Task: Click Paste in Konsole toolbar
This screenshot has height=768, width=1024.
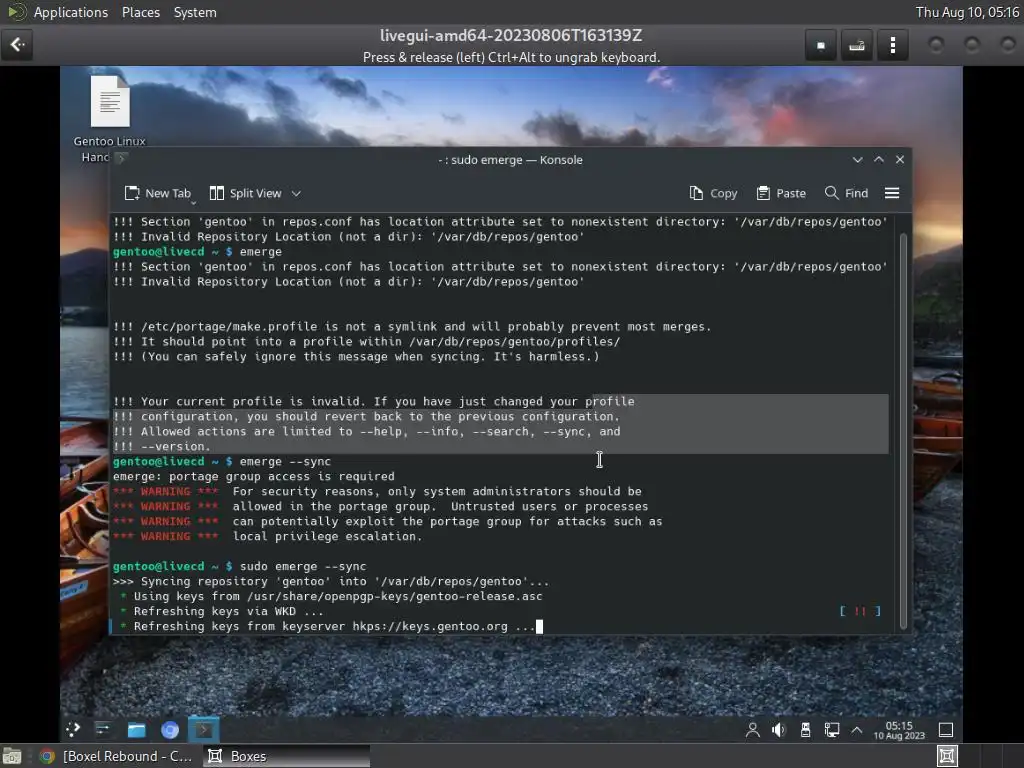Action: click(x=781, y=193)
